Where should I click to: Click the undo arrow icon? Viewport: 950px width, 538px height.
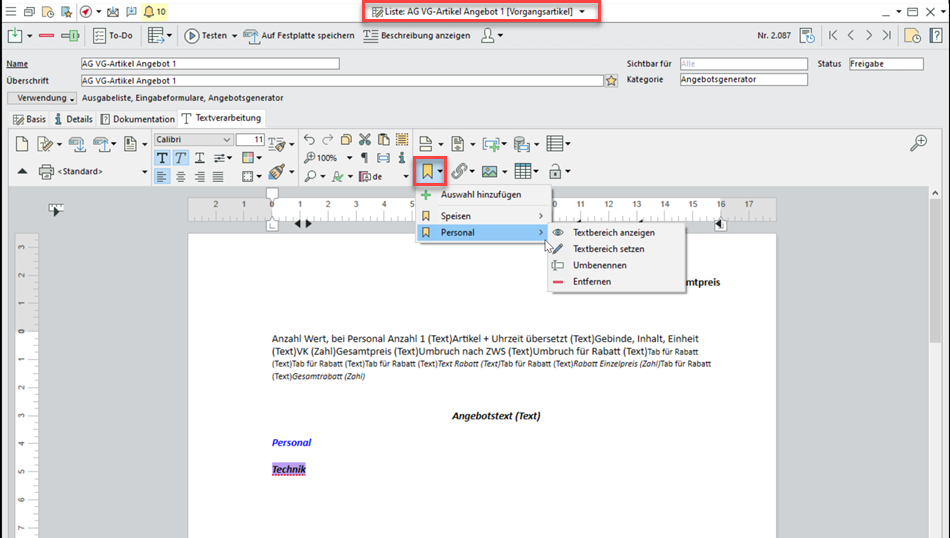[309, 140]
